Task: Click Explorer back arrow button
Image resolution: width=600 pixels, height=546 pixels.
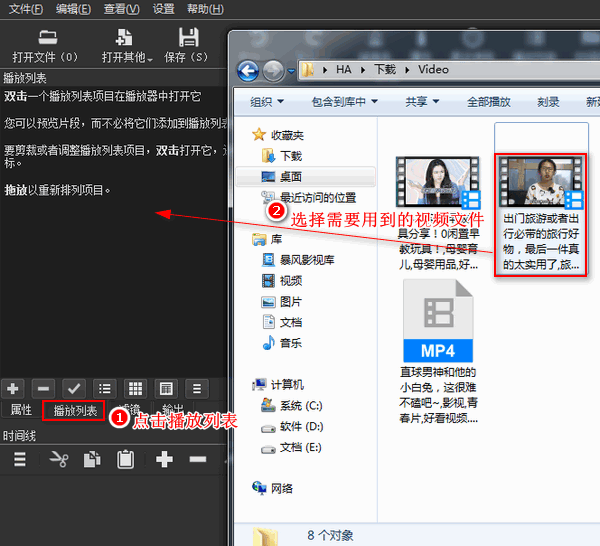Action: 248,71
